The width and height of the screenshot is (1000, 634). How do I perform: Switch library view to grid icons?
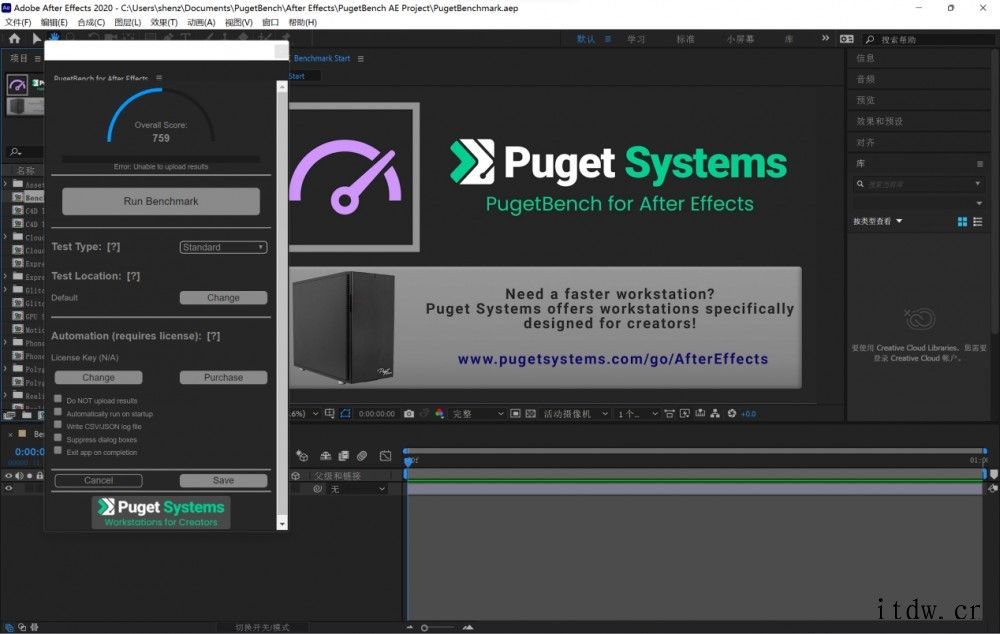(962, 221)
